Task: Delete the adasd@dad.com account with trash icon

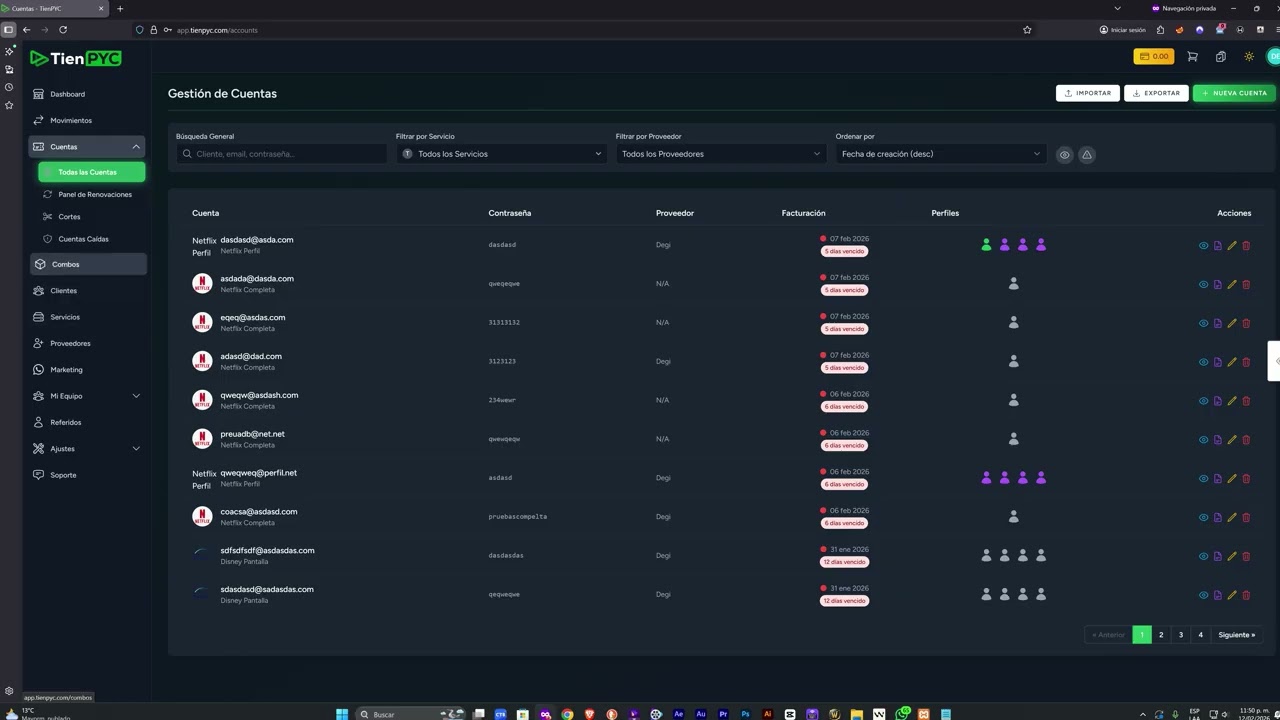Action: click(x=1246, y=362)
